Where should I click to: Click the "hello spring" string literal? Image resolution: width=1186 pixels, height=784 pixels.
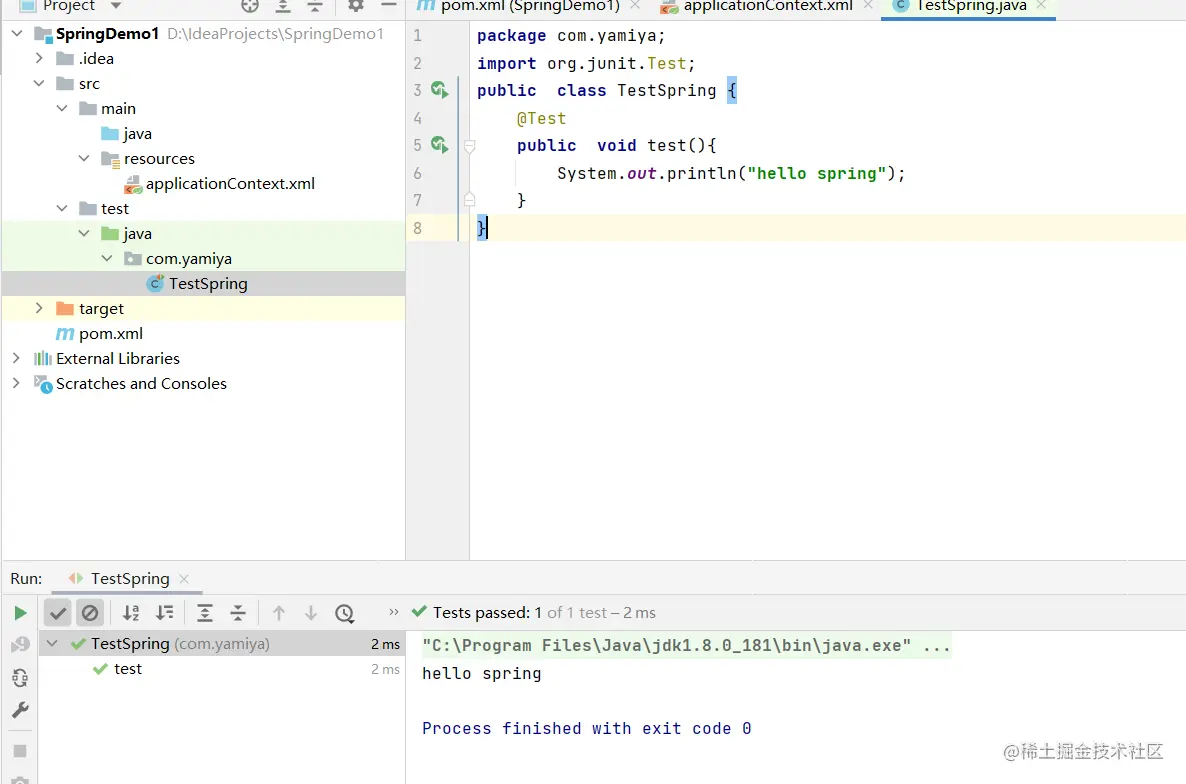coord(817,173)
